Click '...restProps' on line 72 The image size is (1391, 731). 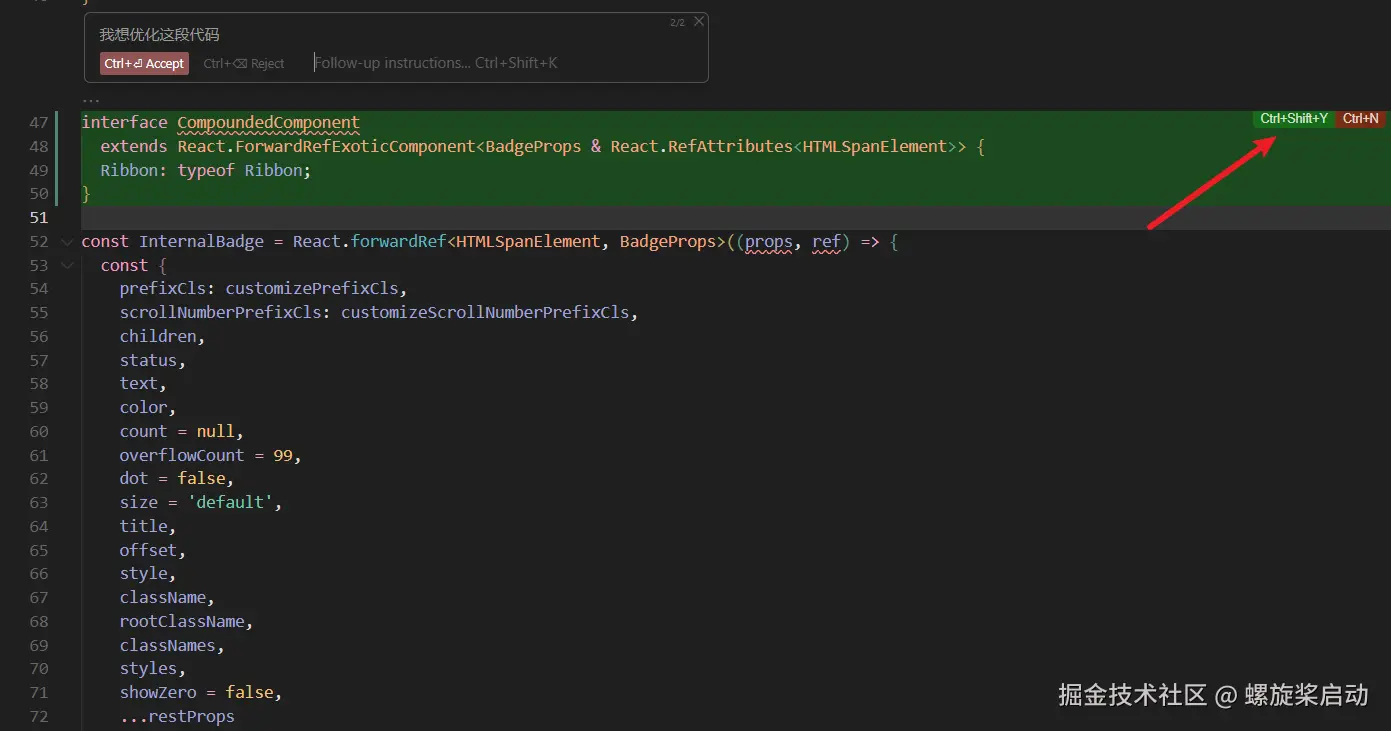click(177, 717)
